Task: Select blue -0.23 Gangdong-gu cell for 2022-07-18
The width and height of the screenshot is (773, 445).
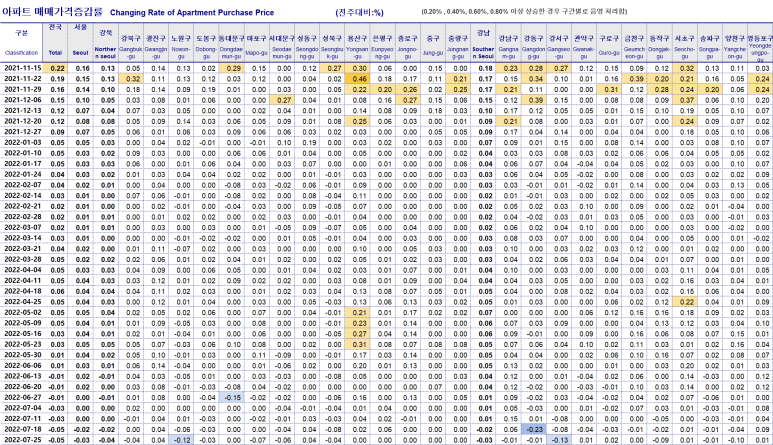Action: click(x=533, y=429)
